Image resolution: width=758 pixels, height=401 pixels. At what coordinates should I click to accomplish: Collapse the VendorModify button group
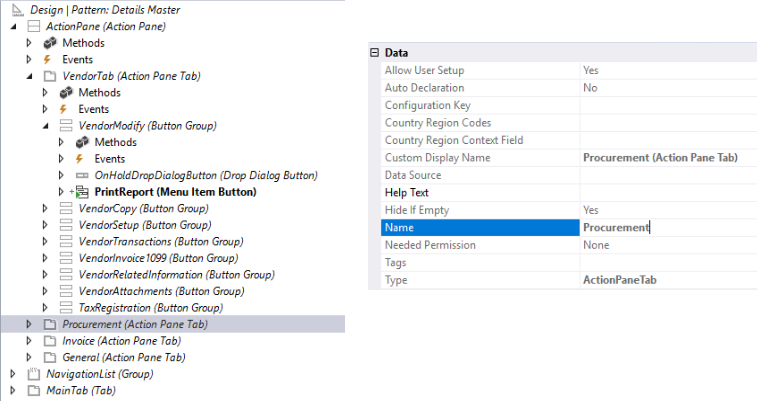coord(45,126)
